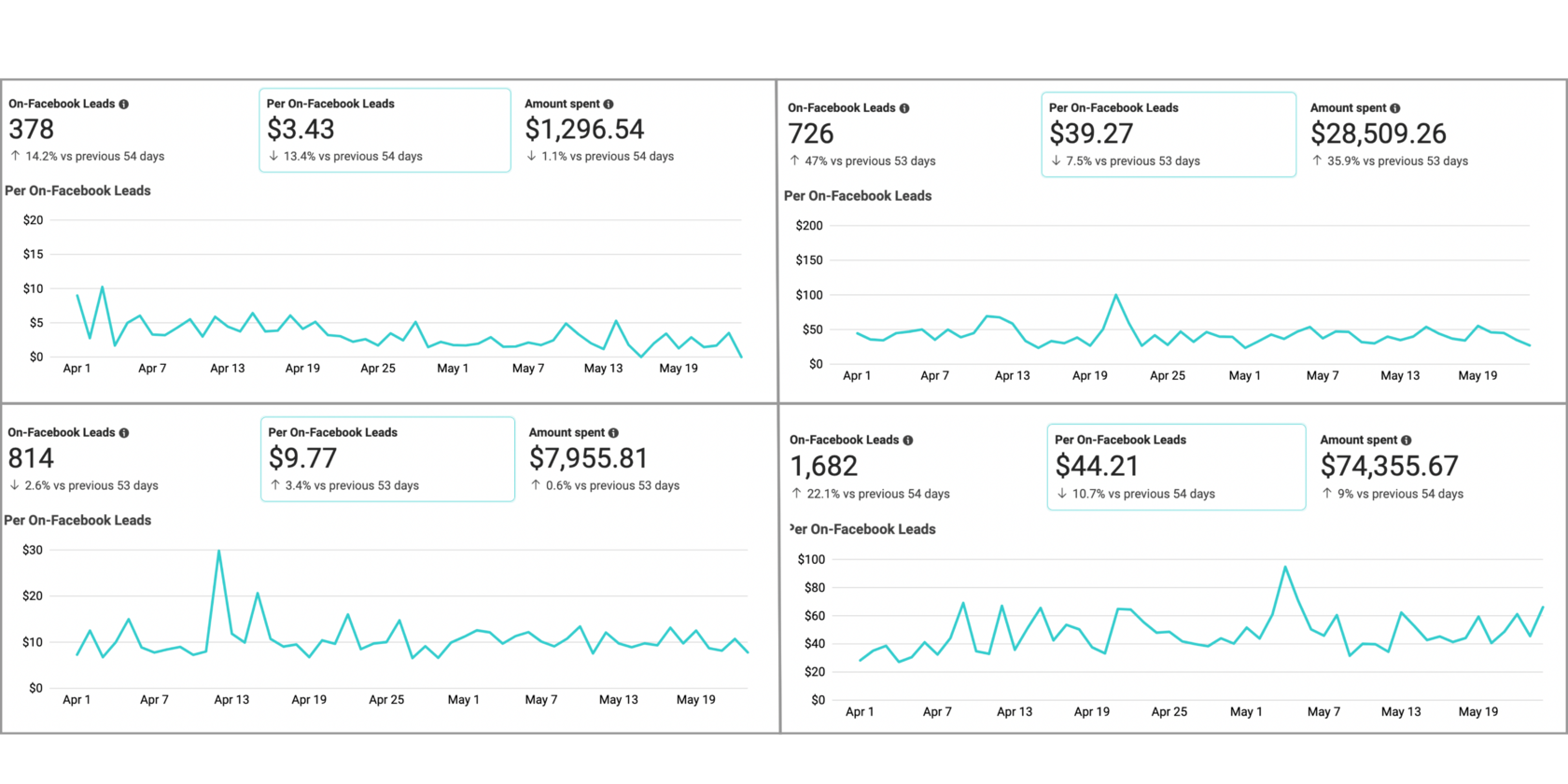The height and width of the screenshot is (784, 1568).
Task: Select the Amount spent $7,955.81 metric
Action: pos(604,459)
